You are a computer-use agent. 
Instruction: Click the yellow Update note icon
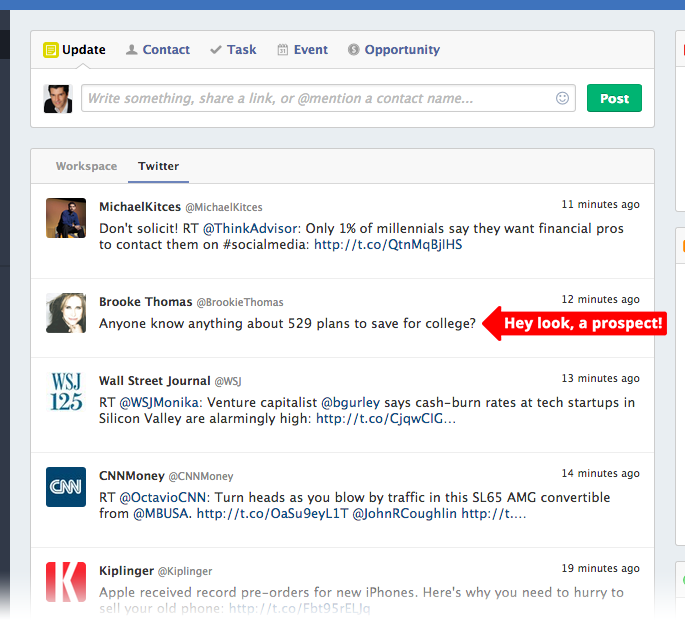pyautogui.click(x=51, y=50)
